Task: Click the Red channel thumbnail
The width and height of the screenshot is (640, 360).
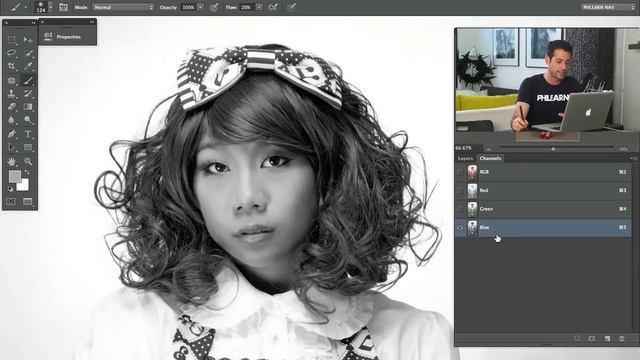Action: [472, 191]
